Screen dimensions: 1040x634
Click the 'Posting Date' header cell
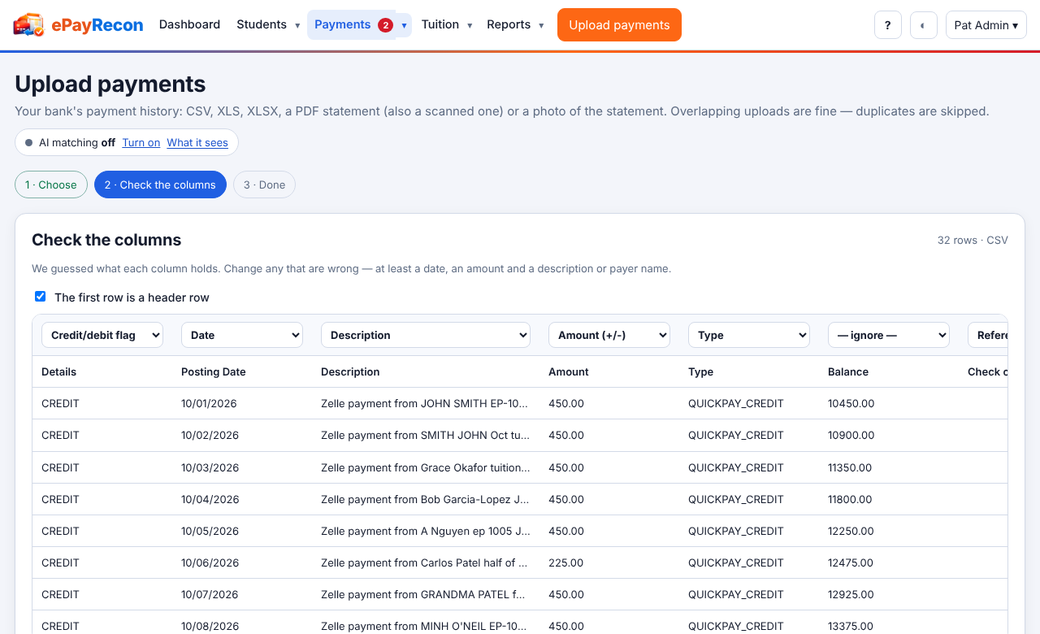tap(214, 372)
